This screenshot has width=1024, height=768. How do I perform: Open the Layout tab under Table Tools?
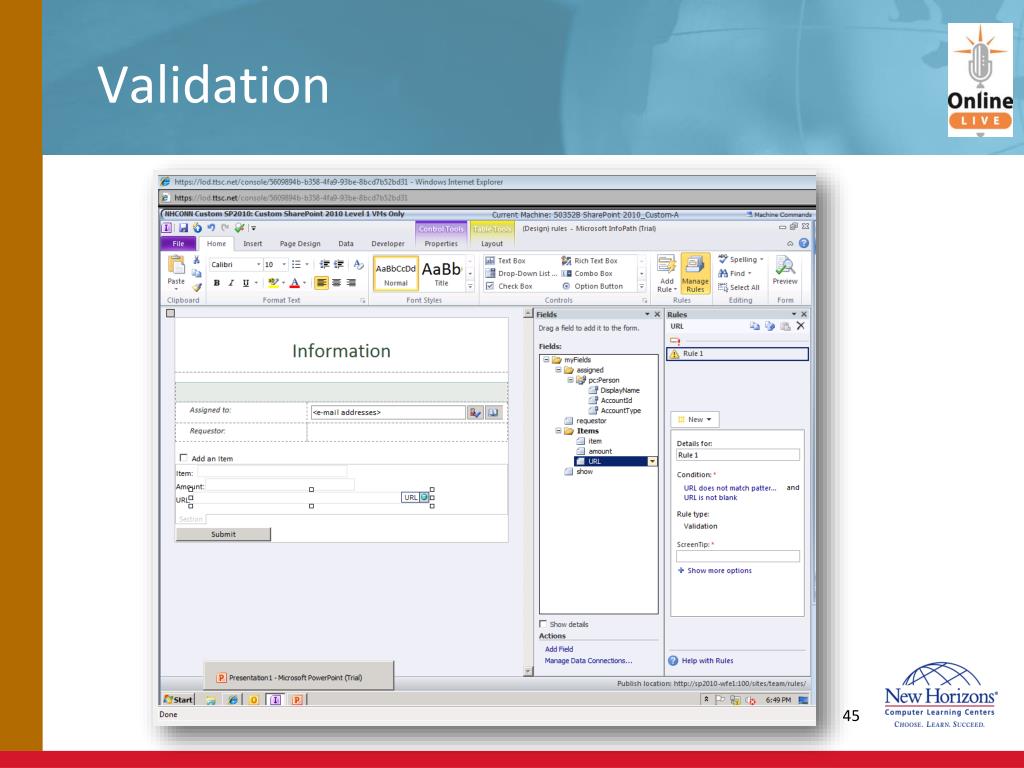tap(492, 244)
